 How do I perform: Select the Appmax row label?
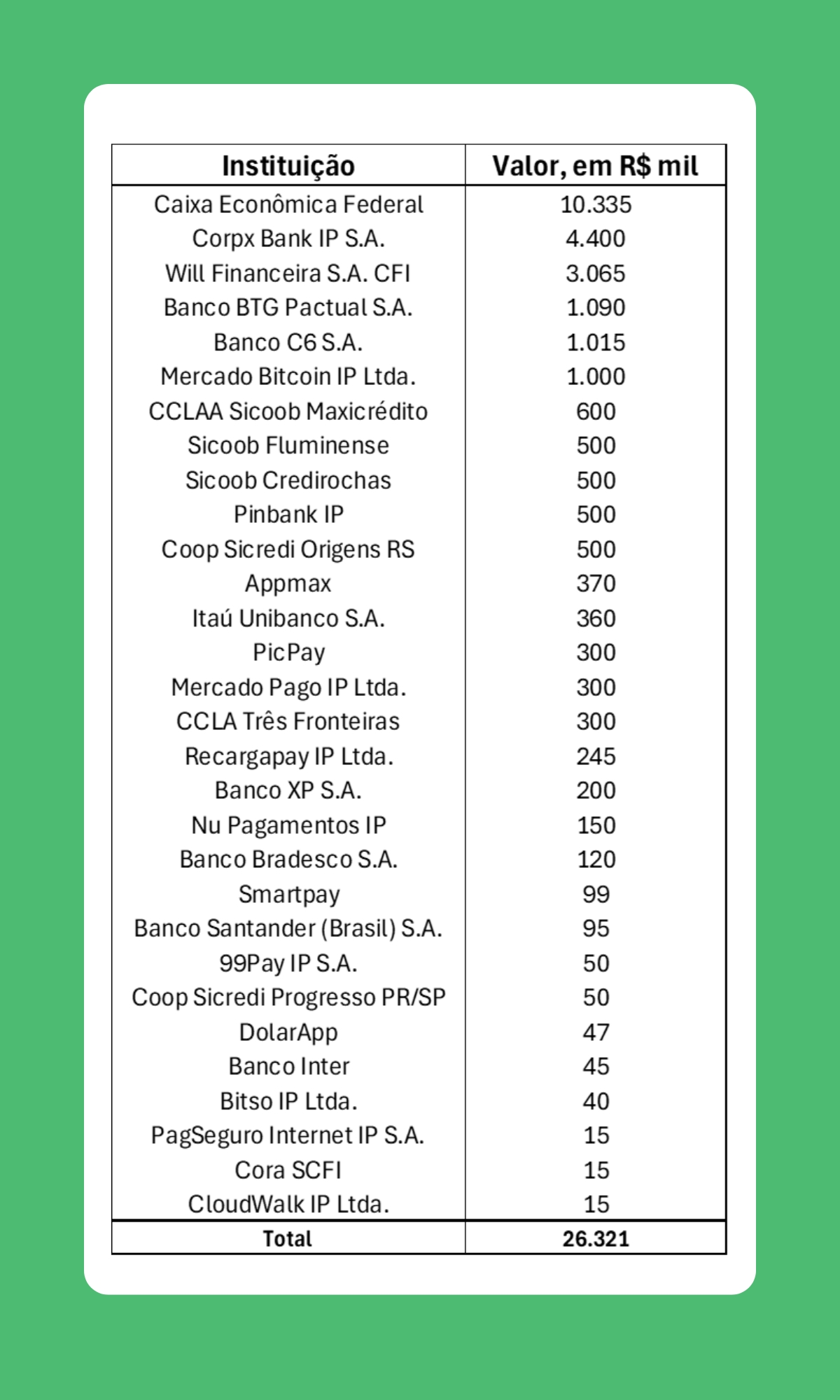pos(288,584)
